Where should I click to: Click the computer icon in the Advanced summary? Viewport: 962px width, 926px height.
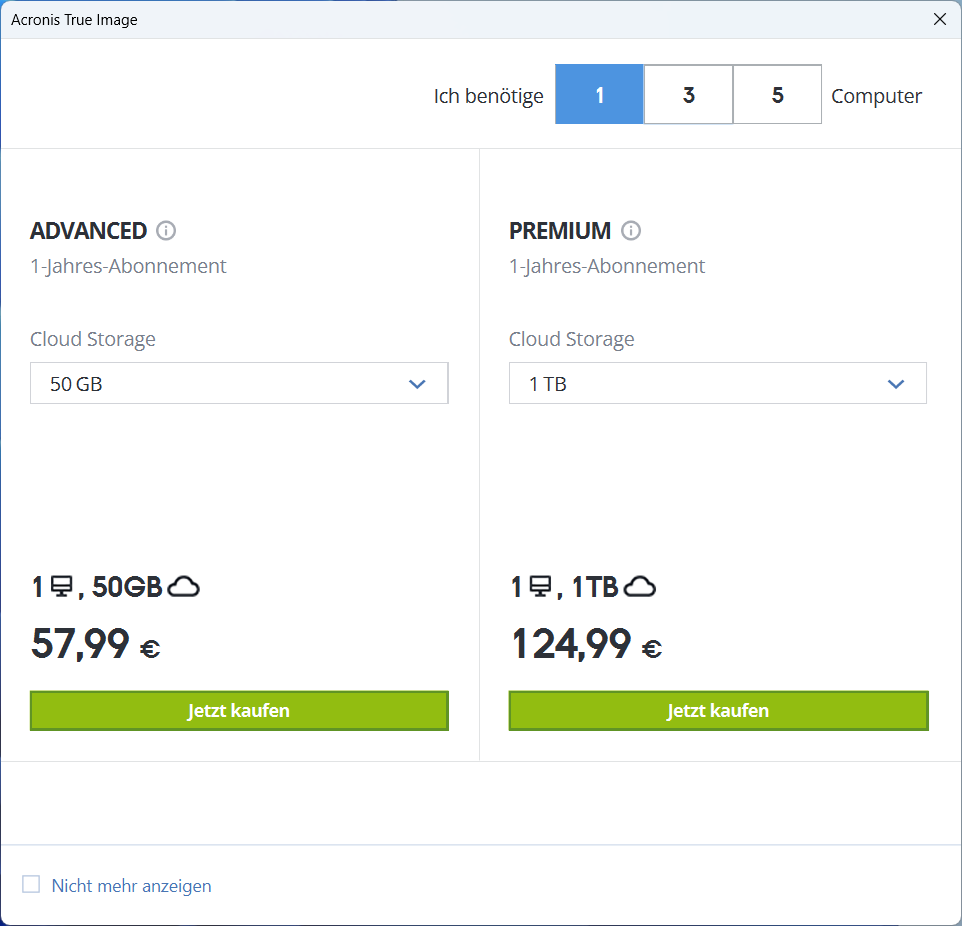click(x=61, y=587)
